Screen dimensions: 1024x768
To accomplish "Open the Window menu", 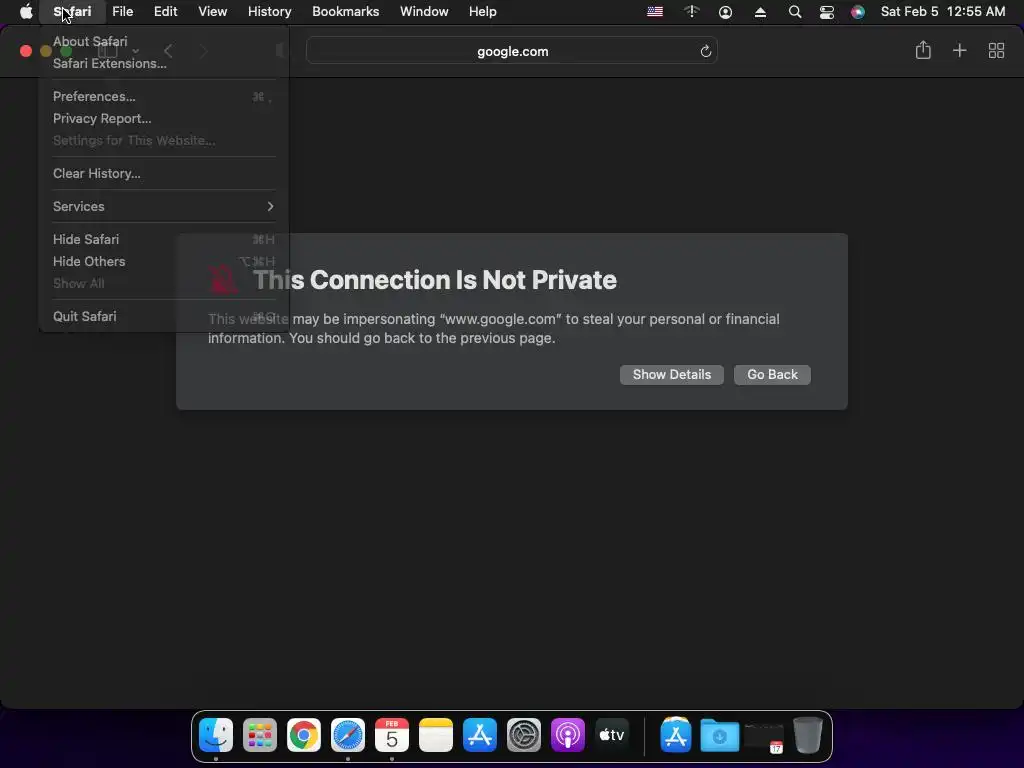I will (424, 12).
